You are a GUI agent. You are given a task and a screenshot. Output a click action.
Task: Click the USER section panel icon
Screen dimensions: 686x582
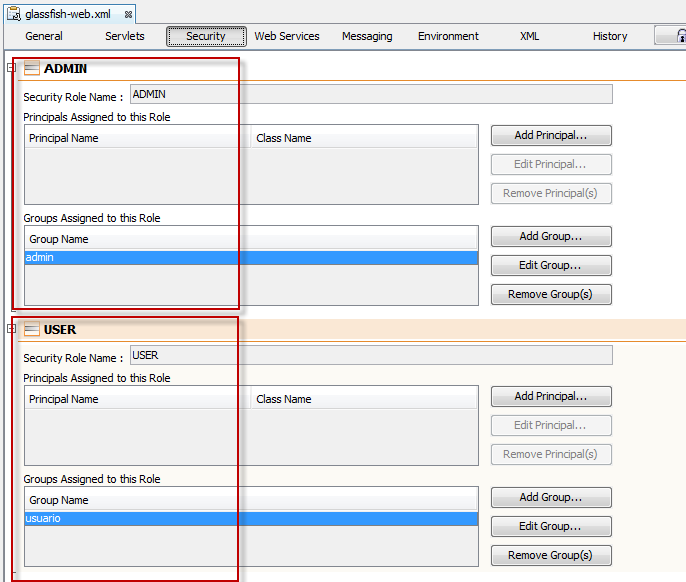click(32, 329)
